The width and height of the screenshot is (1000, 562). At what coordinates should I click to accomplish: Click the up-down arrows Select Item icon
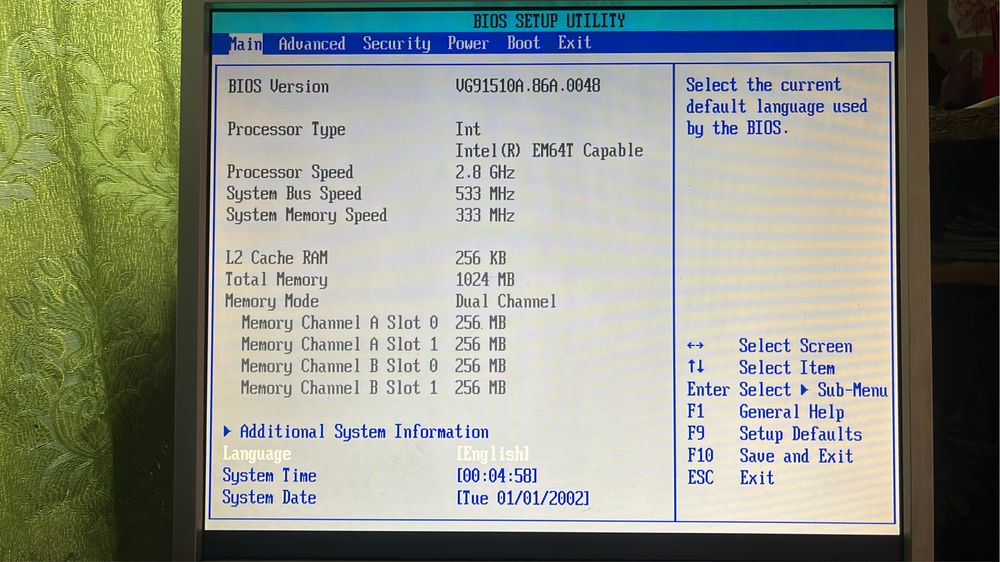[x=696, y=367]
